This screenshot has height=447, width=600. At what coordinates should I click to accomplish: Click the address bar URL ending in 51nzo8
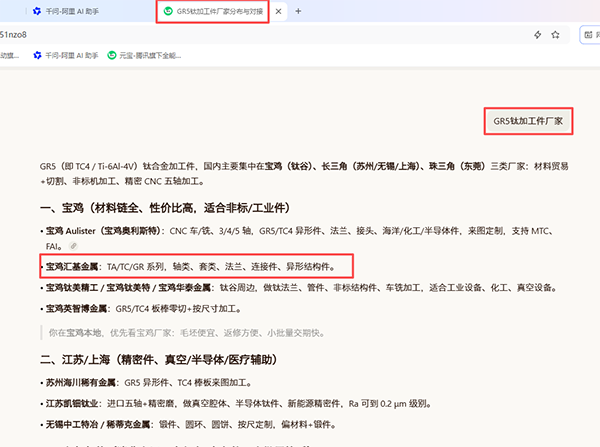[x=14, y=35]
